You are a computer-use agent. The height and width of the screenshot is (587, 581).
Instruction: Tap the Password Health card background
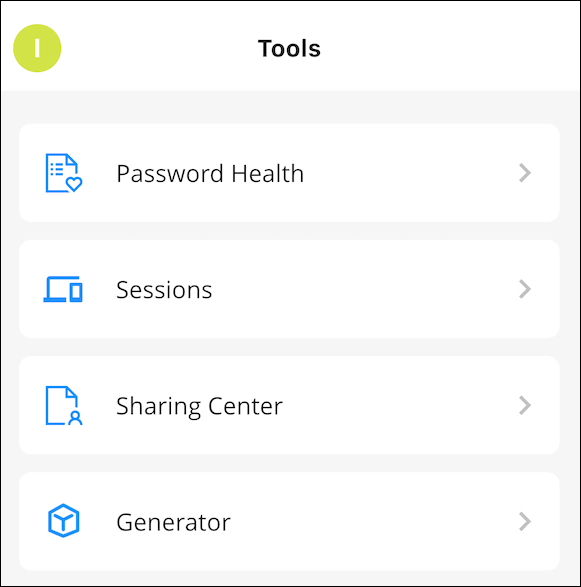pyautogui.click(x=289, y=173)
